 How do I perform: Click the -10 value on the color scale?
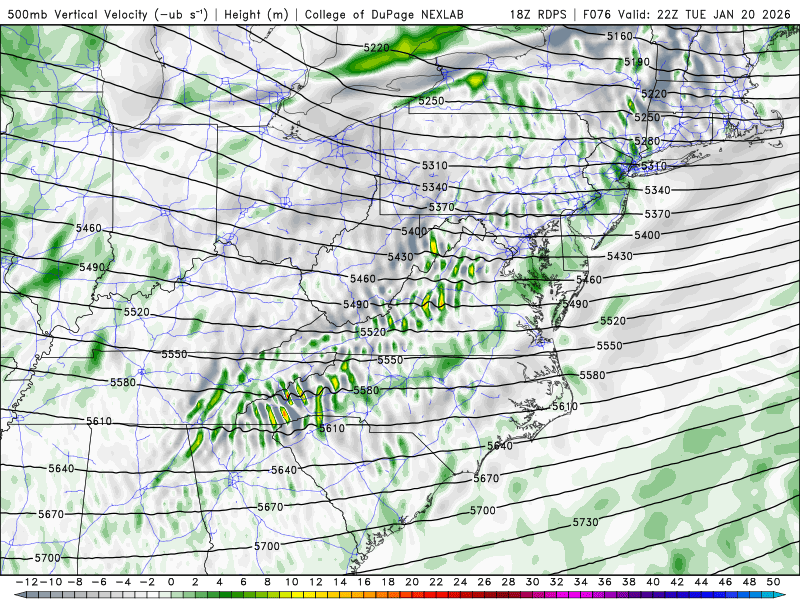[x=51, y=582]
